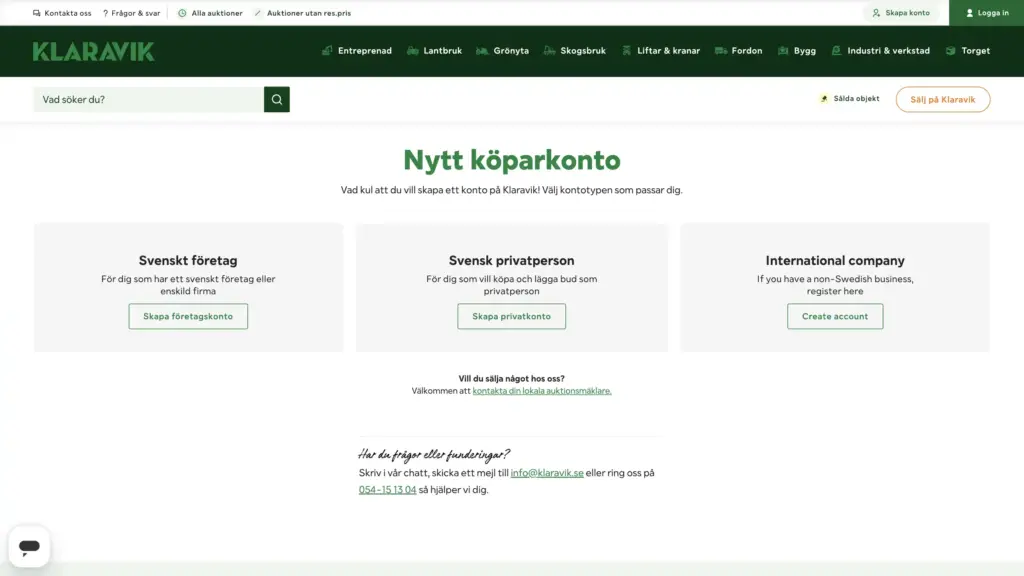This screenshot has width=1024, height=576.
Task: Click the search magnifier button
Action: tap(277, 100)
